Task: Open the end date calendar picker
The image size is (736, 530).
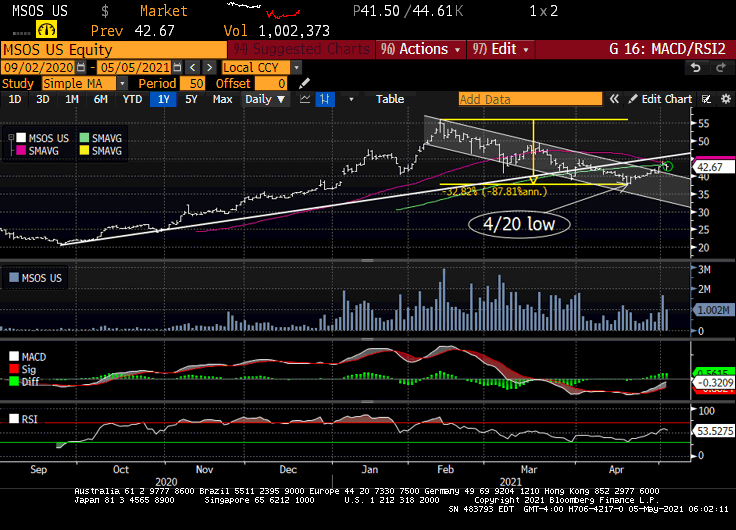Action: point(177,68)
